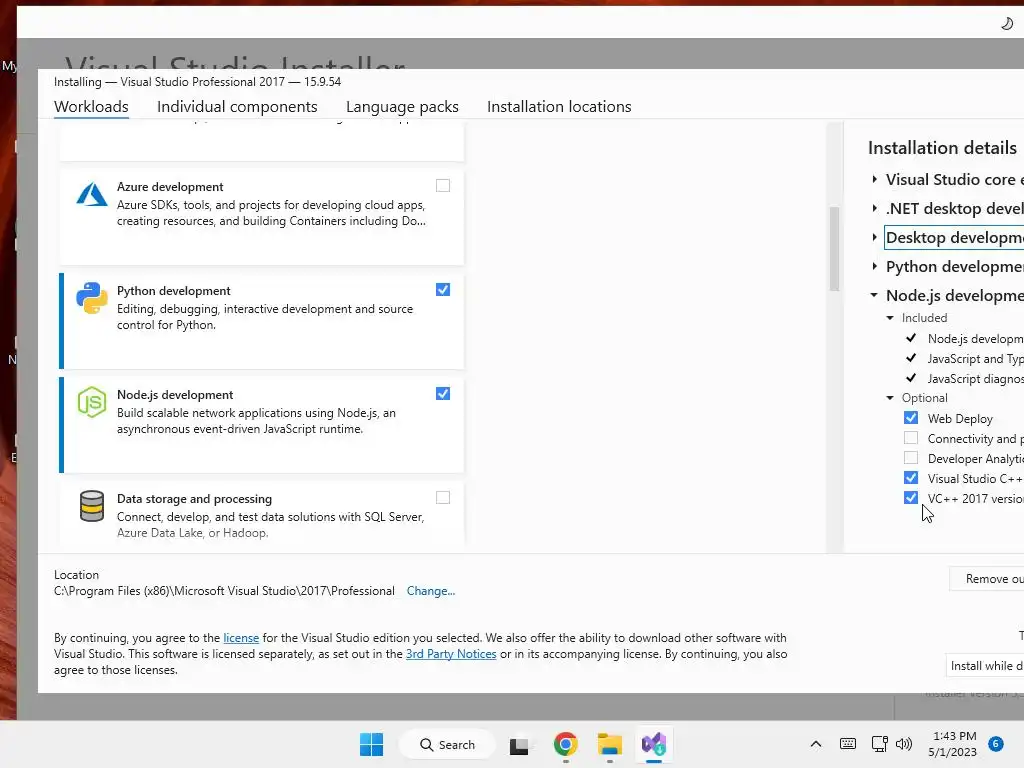Image resolution: width=1024 pixels, height=768 pixels.
Task: Toggle dark mode moon icon
Action: [1006, 24]
